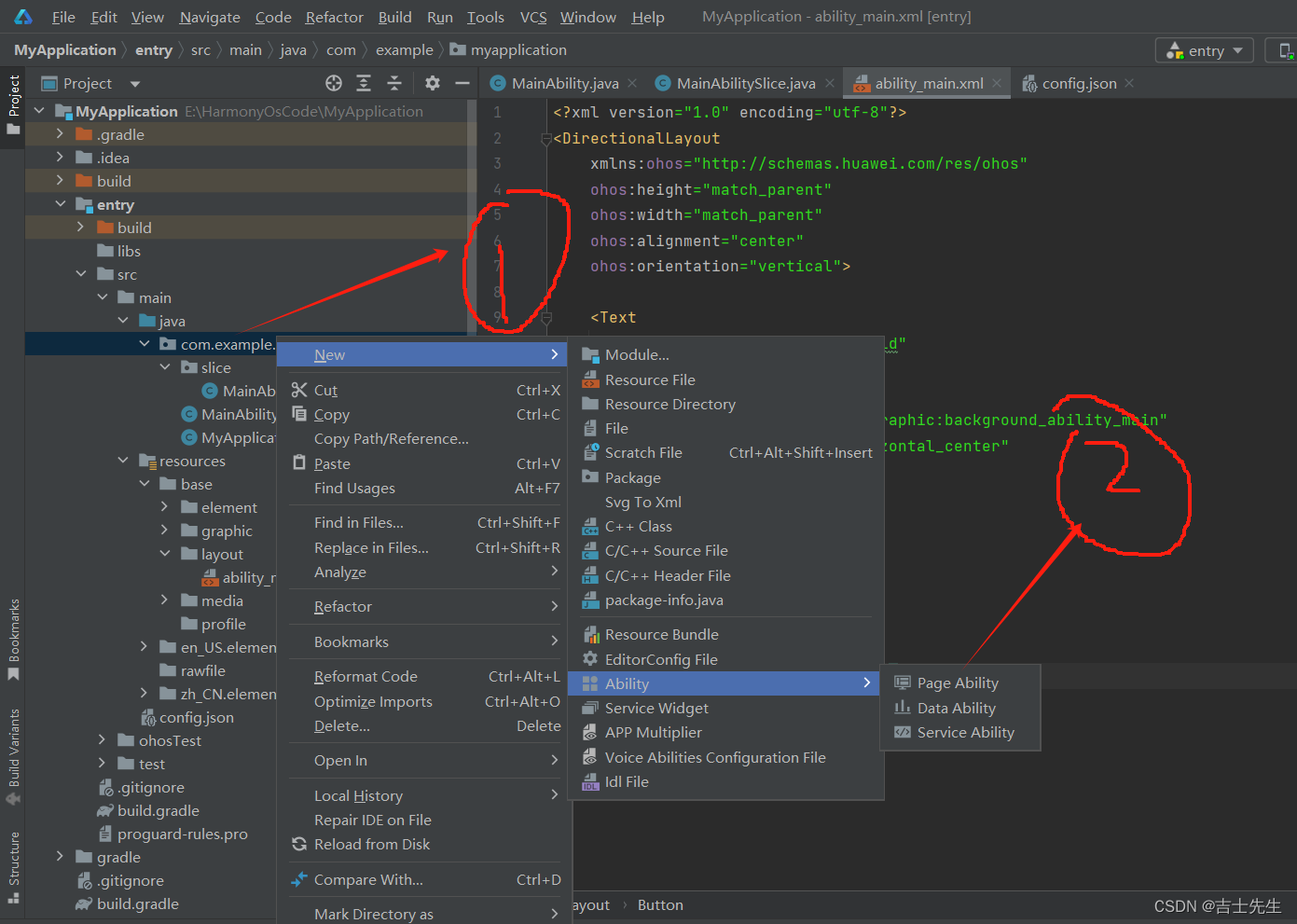This screenshot has width=1297, height=924.
Task: Open the Structure tool window
Action: [x=13, y=867]
